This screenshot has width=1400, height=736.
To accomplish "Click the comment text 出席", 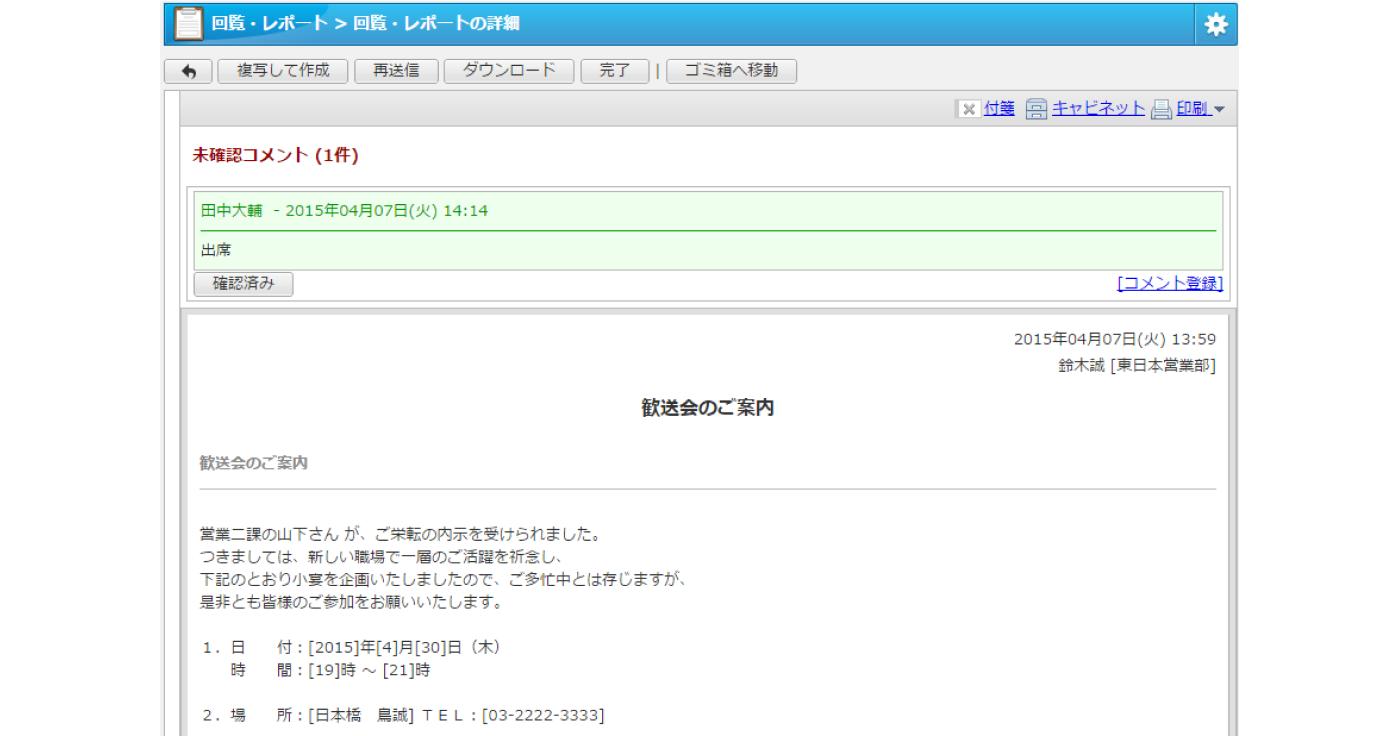I will click(x=216, y=250).
